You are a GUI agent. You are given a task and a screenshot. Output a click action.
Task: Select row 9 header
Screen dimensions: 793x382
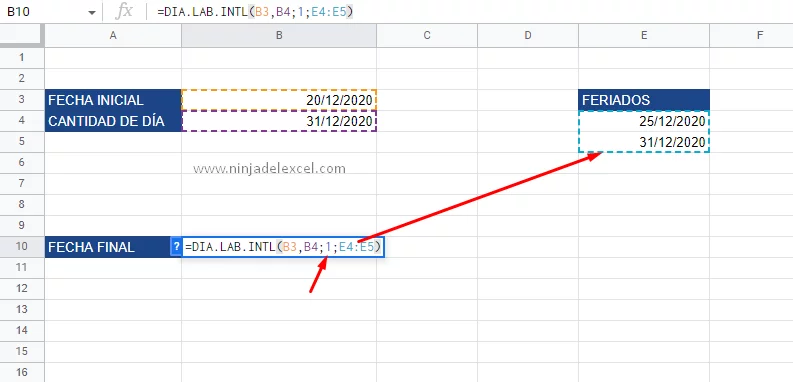pyautogui.click(x=22, y=226)
